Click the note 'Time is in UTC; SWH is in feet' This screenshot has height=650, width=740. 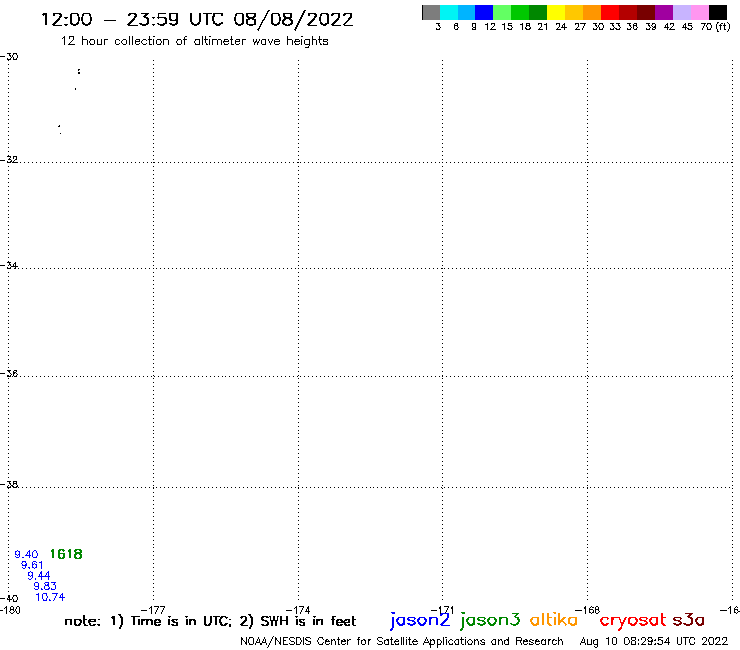click(x=210, y=621)
